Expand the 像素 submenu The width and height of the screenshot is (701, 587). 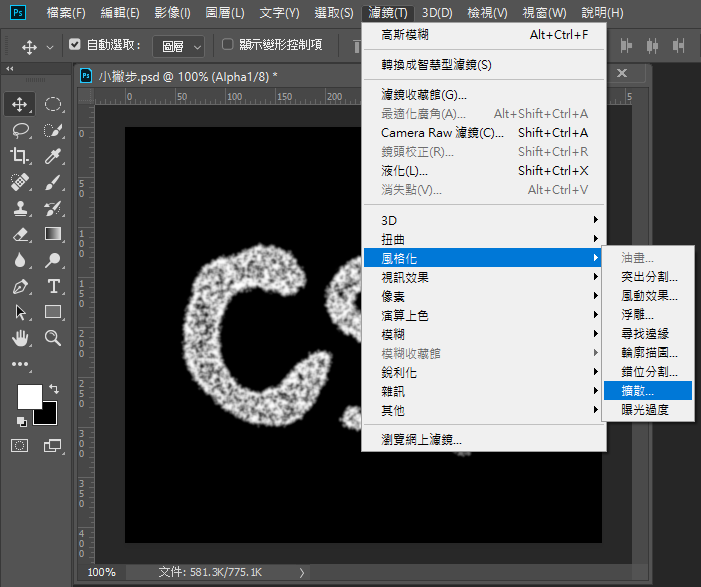[x=484, y=296]
